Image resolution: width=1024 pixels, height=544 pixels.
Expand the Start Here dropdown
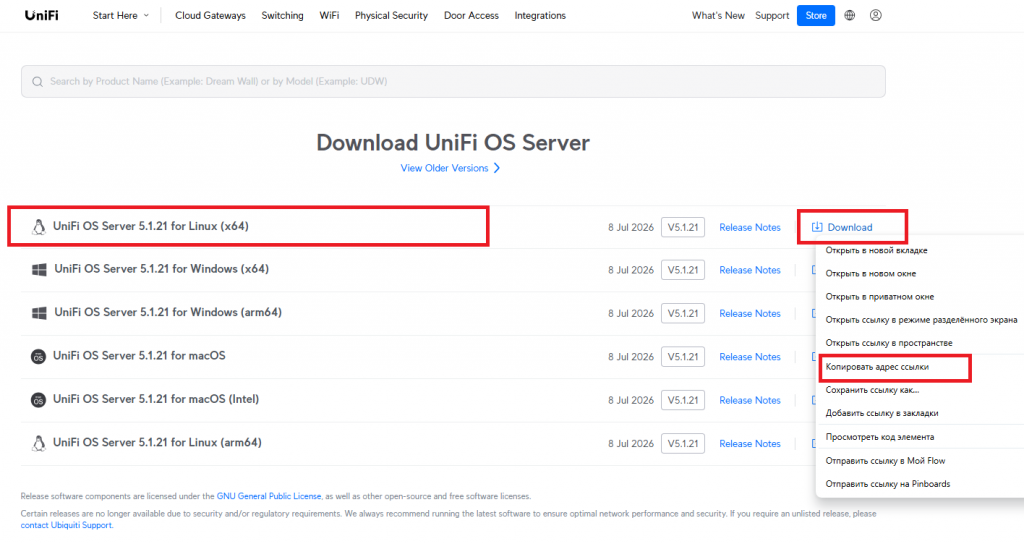[121, 15]
